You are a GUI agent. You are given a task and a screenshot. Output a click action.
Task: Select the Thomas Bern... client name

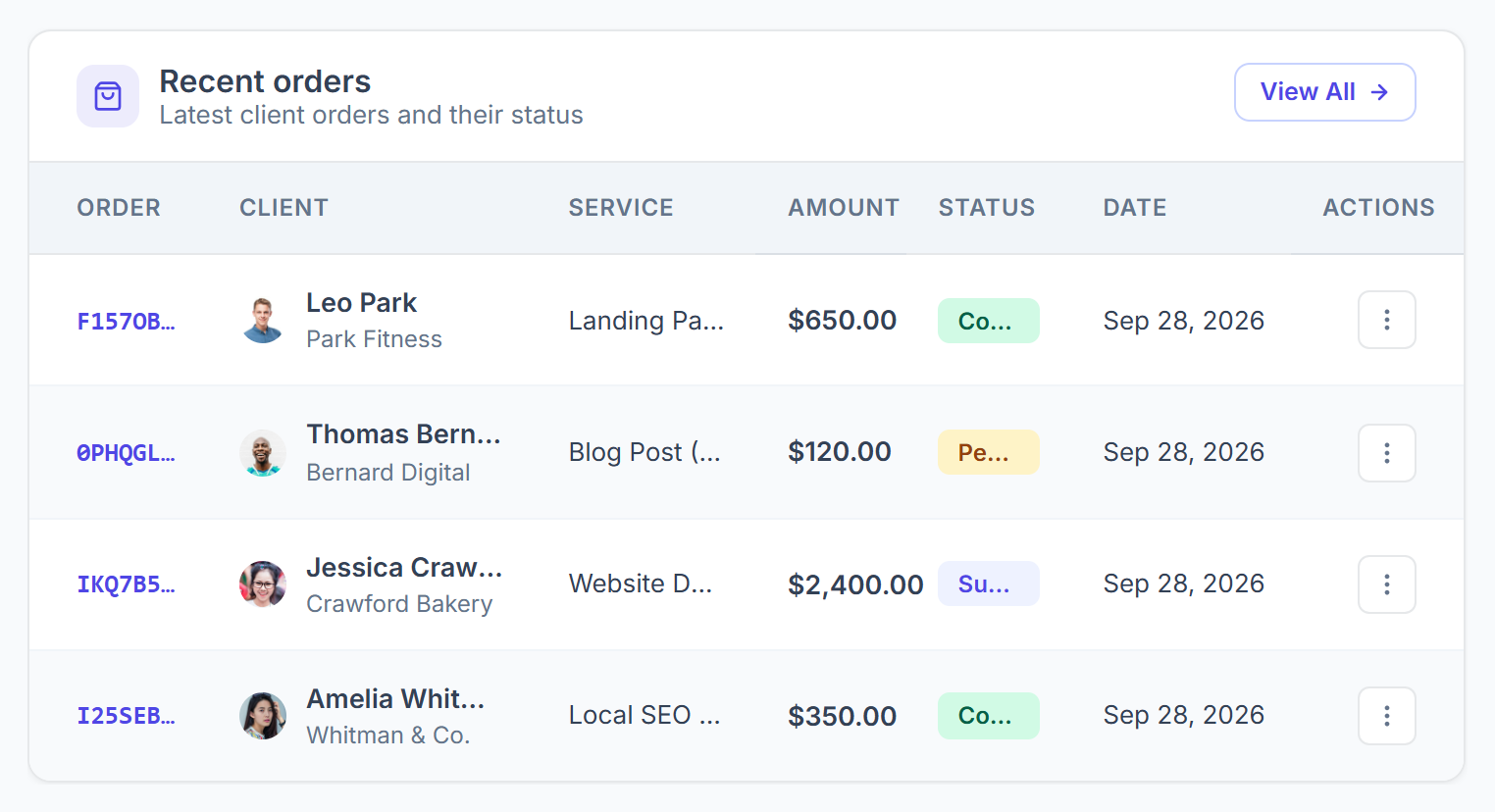pos(403,434)
